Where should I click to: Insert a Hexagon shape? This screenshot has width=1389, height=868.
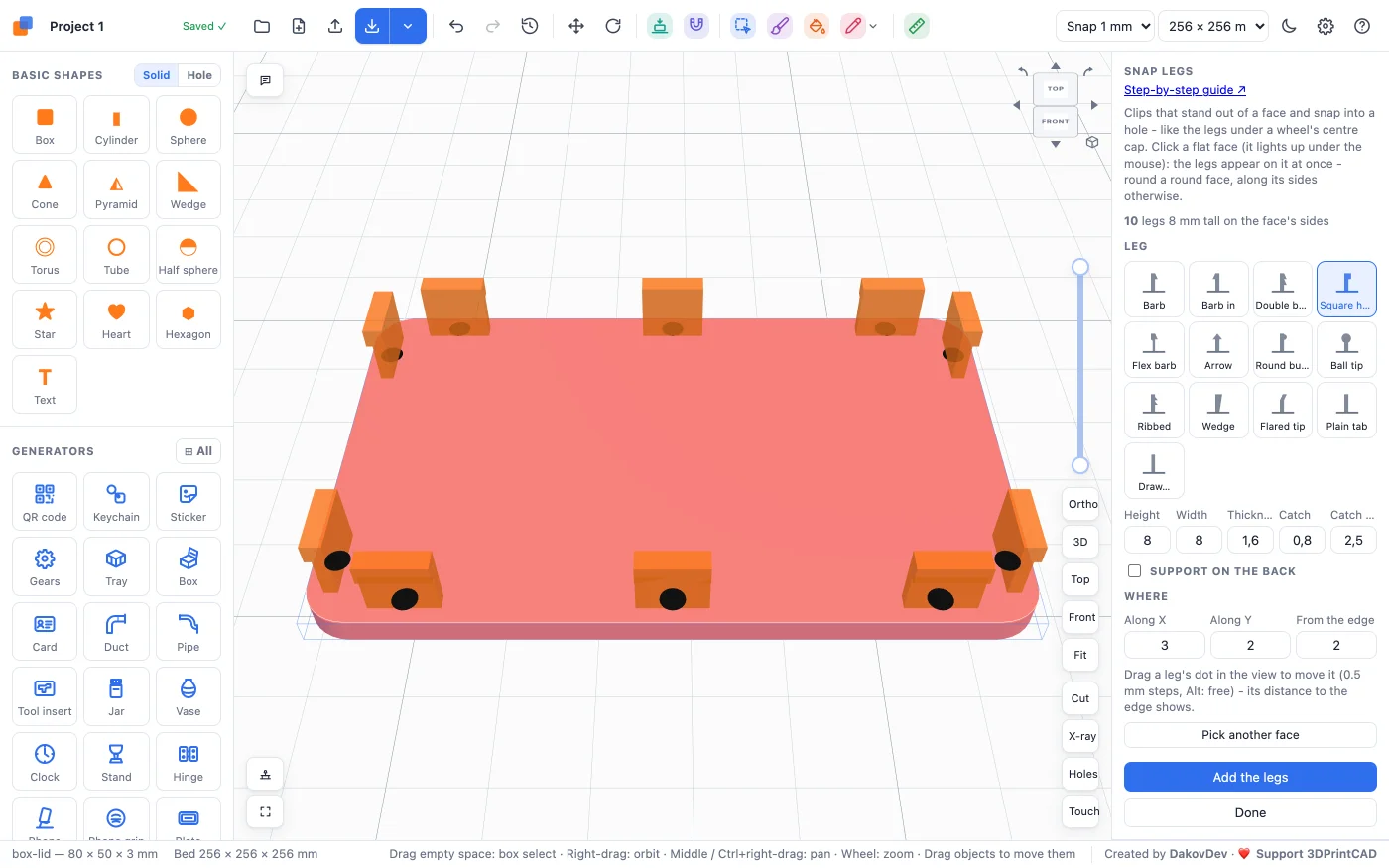[x=189, y=319]
